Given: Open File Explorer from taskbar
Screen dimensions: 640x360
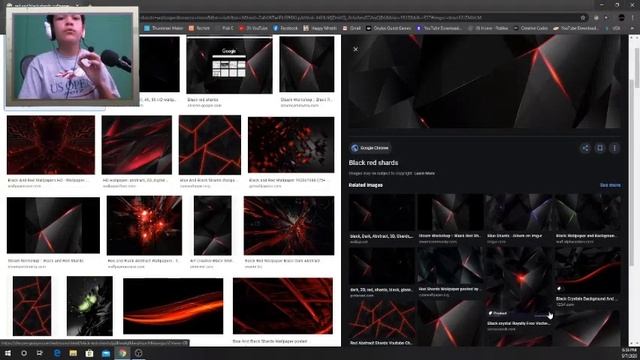Looking at the screenshot, I should click(x=73, y=353).
